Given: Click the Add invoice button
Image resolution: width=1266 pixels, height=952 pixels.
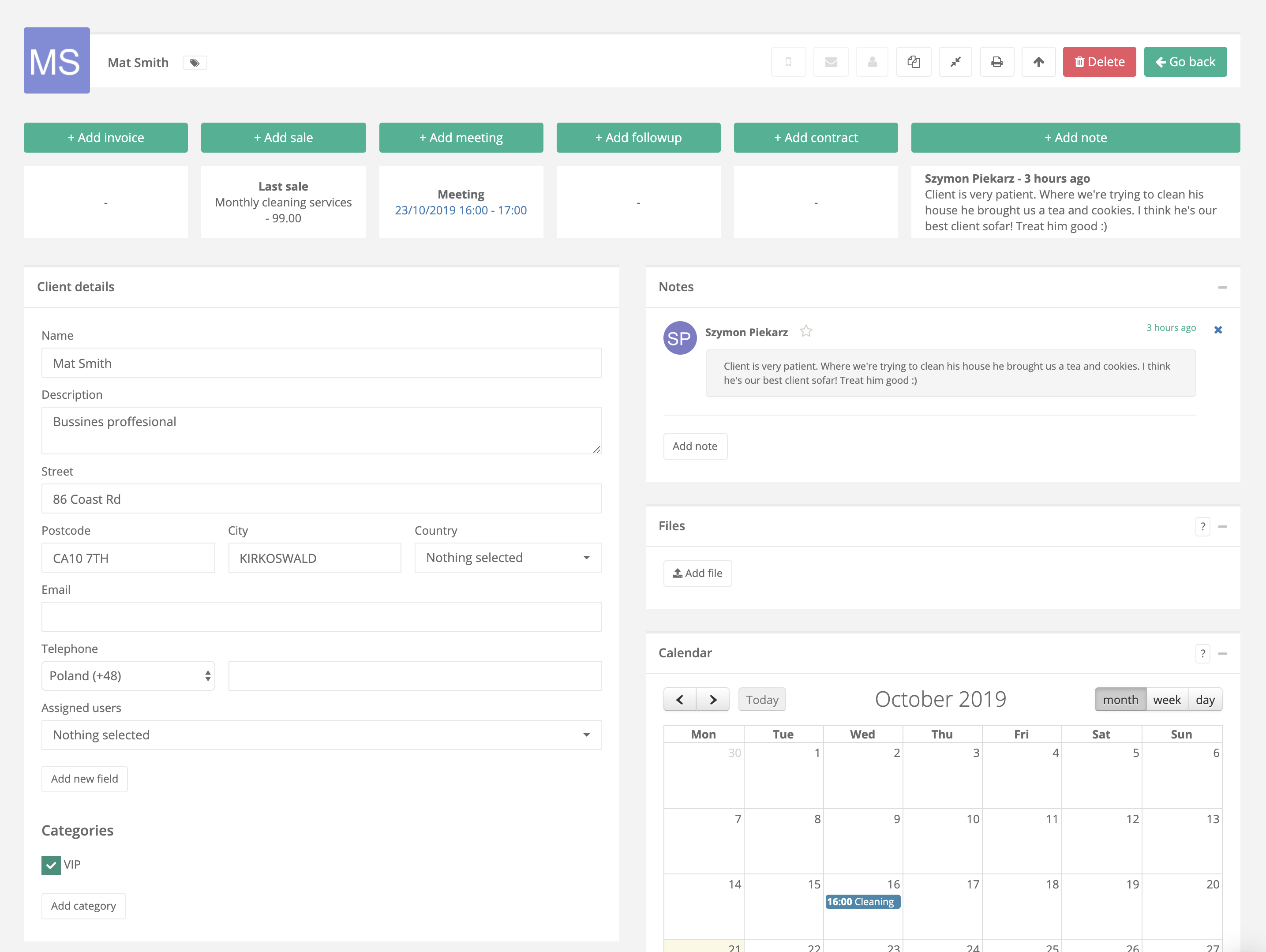Looking at the screenshot, I should point(105,137).
